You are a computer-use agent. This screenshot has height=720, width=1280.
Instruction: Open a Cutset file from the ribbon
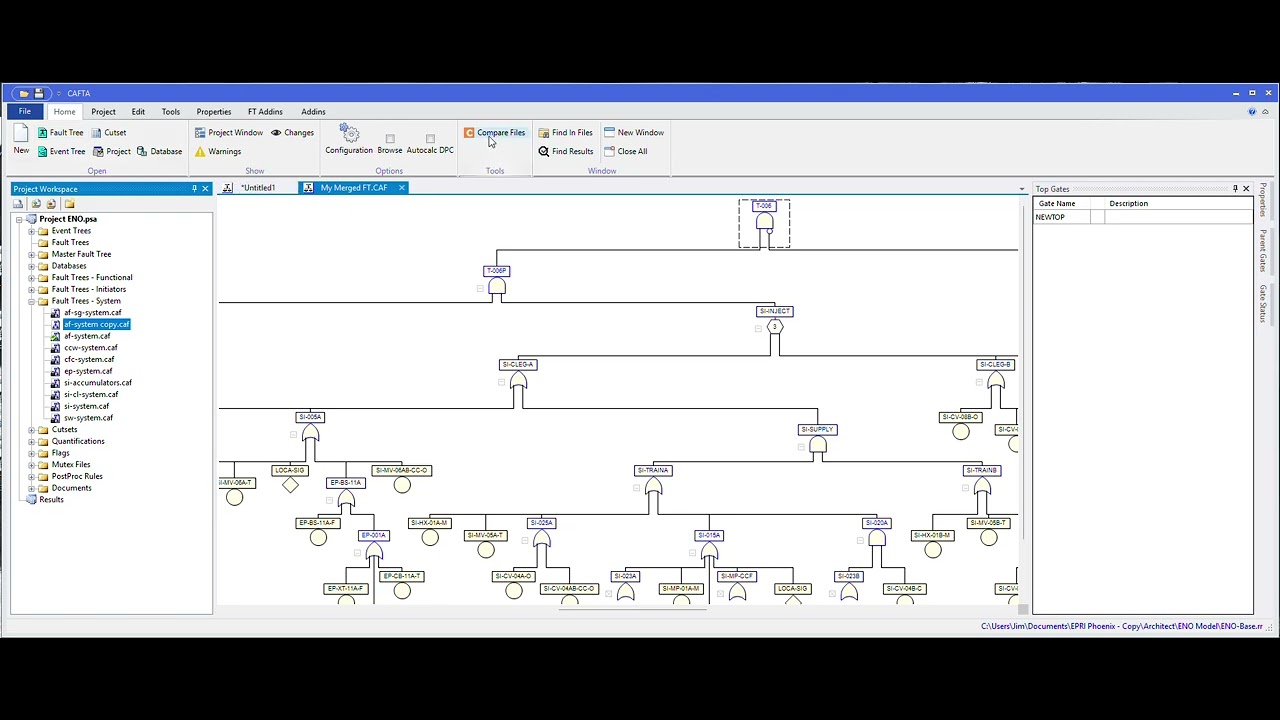(108, 132)
